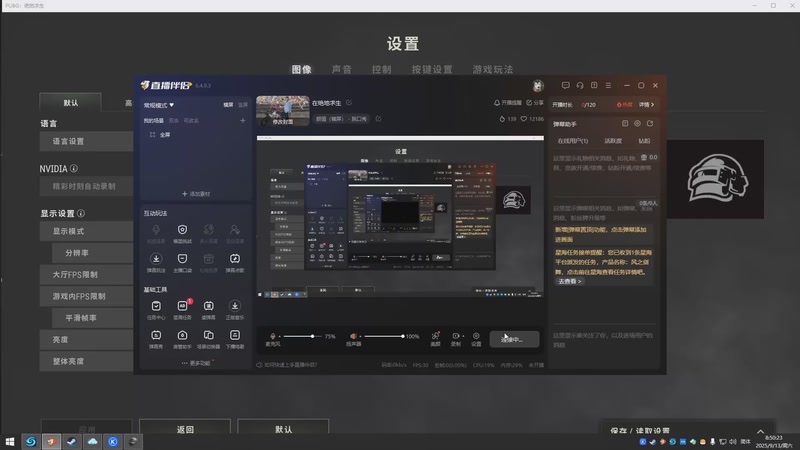
Task: Open 详情 details arrow
Action: [x=646, y=105]
